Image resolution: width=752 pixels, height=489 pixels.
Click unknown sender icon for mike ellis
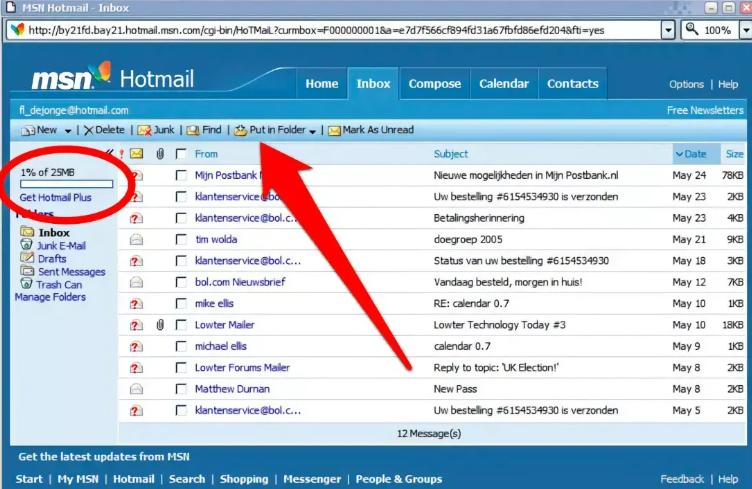136,303
